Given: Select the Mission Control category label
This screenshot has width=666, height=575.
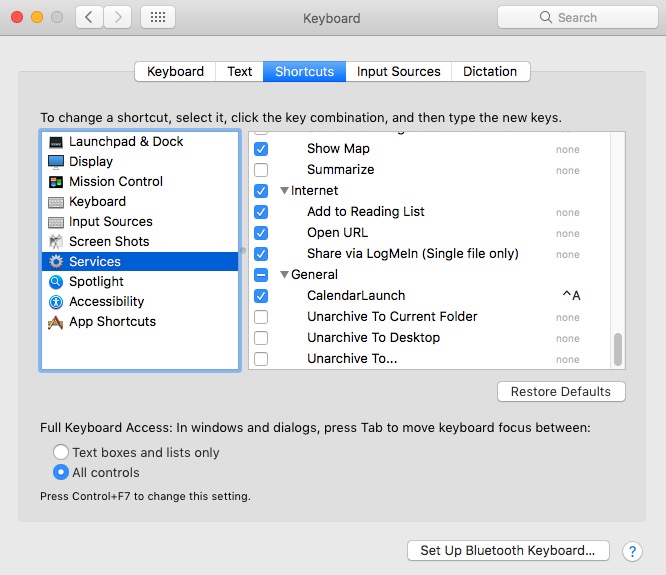Looking at the screenshot, I should pyautogui.click(x=116, y=182).
